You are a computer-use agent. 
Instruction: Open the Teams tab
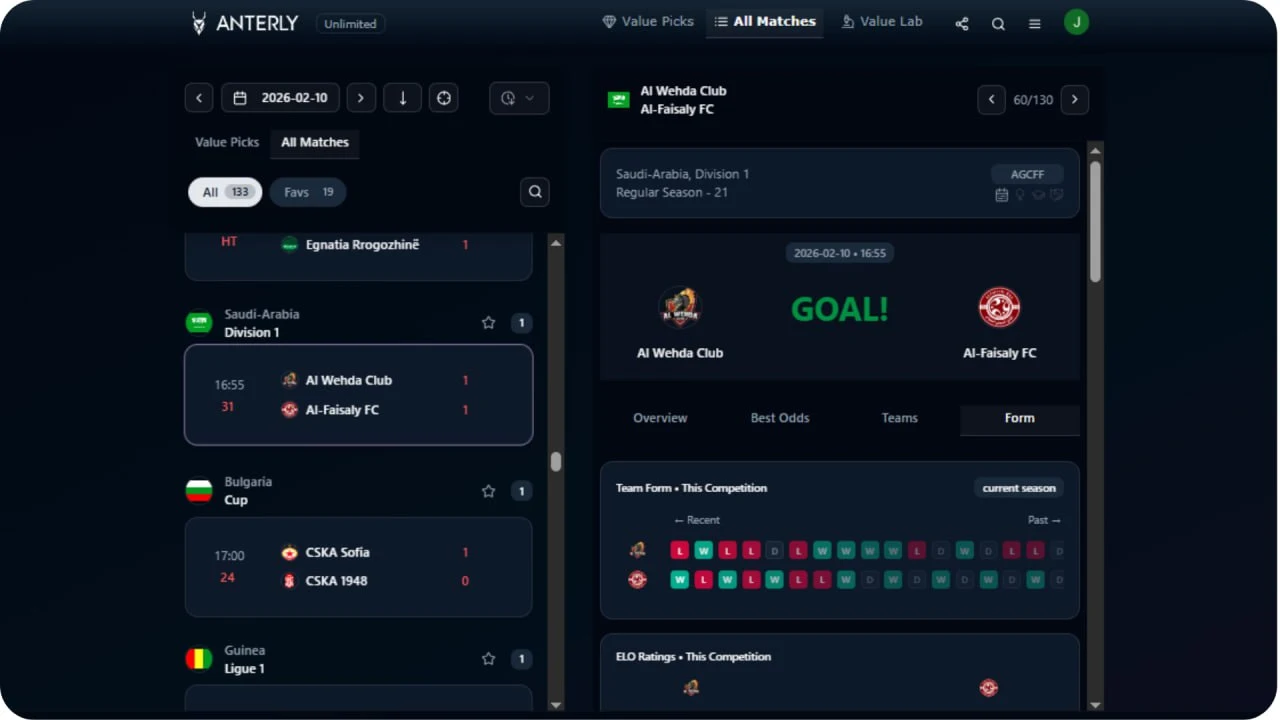coord(898,418)
